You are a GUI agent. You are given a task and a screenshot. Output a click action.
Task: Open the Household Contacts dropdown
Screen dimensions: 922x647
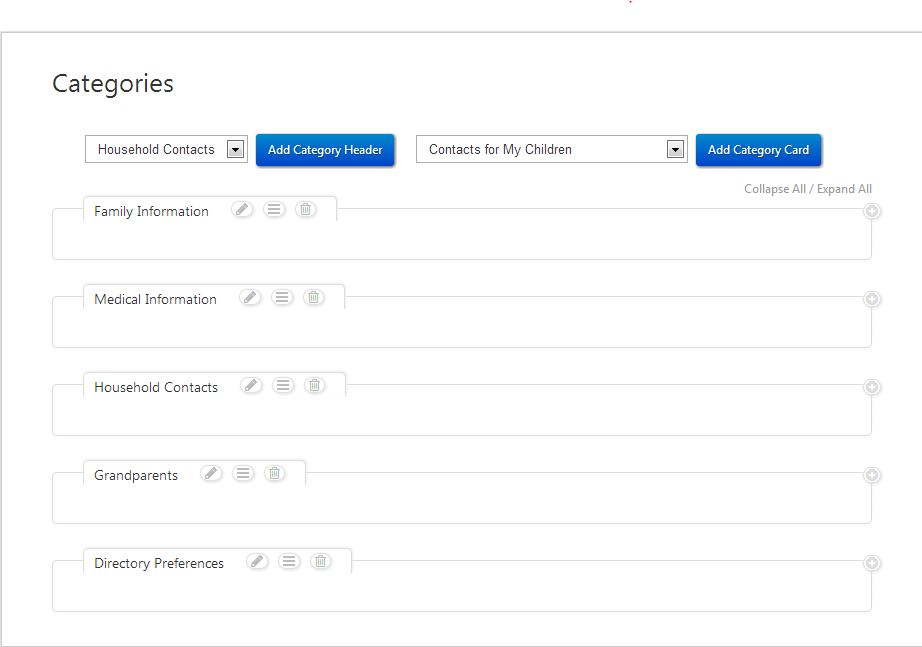[x=235, y=149]
